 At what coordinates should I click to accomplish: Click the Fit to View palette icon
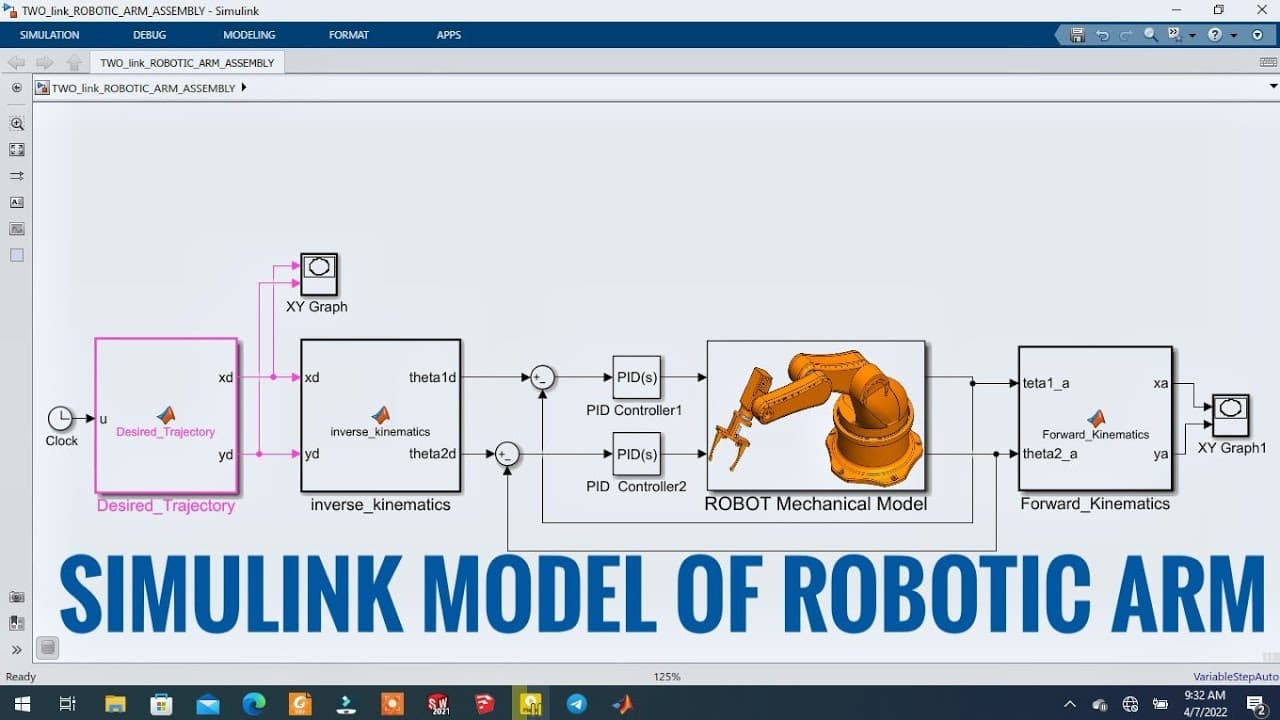16,150
